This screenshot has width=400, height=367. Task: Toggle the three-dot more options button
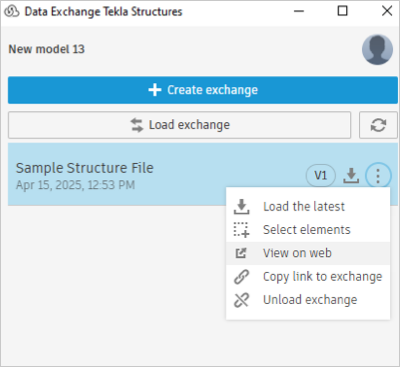[378, 175]
